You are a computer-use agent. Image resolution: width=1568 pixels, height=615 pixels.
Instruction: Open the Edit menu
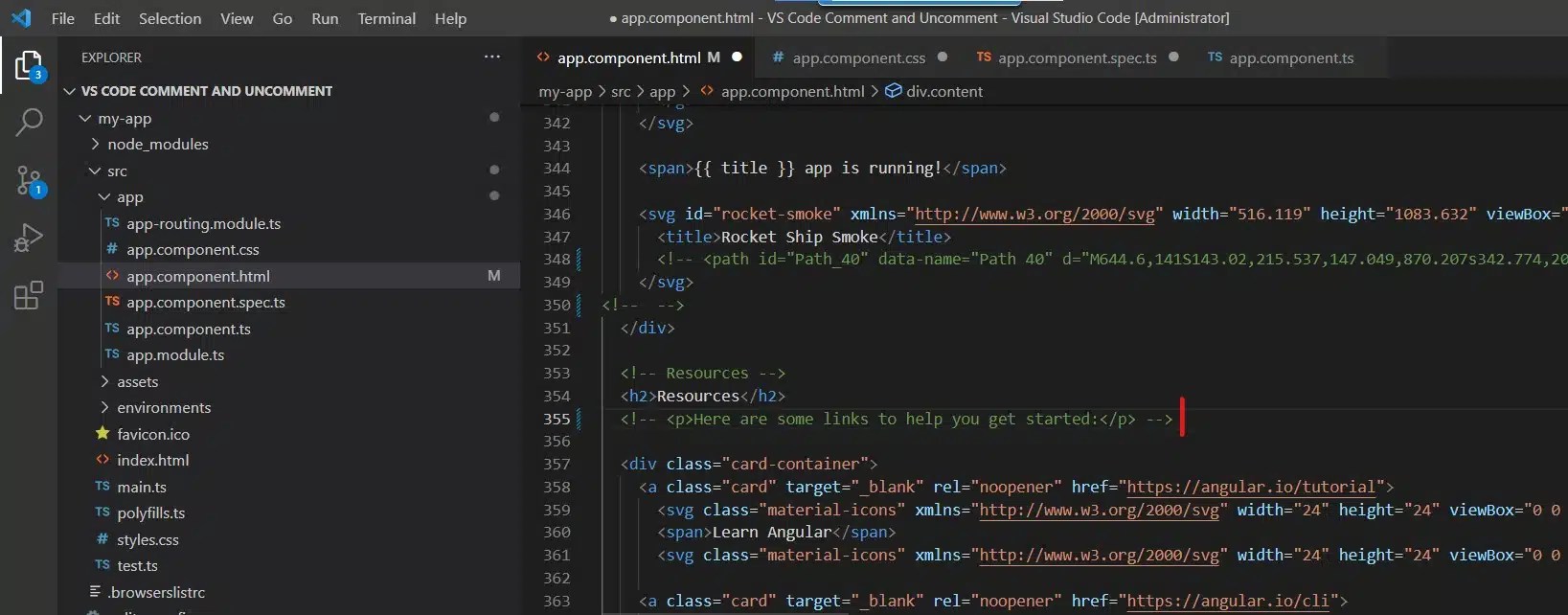106,18
